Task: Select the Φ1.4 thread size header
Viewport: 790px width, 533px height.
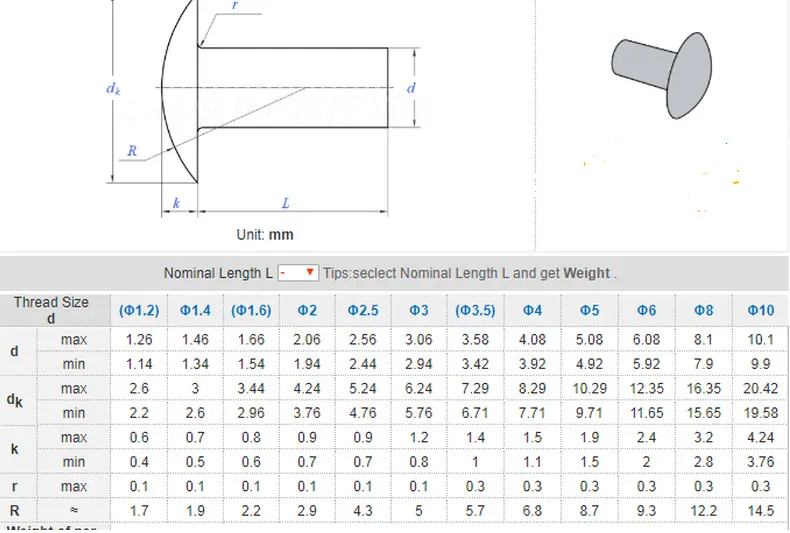Action: click(195, 310)
